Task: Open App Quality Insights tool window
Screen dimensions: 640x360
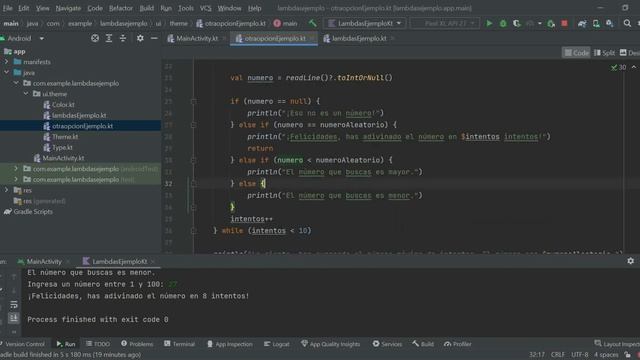Action: point(331,344)
